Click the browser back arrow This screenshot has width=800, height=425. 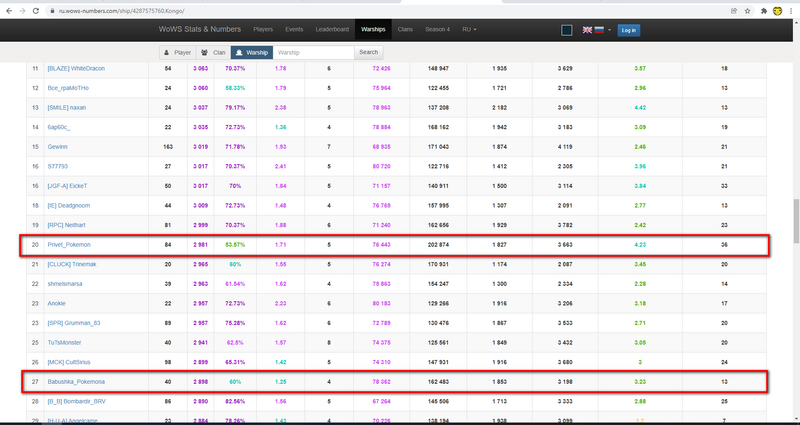point(8,10)
